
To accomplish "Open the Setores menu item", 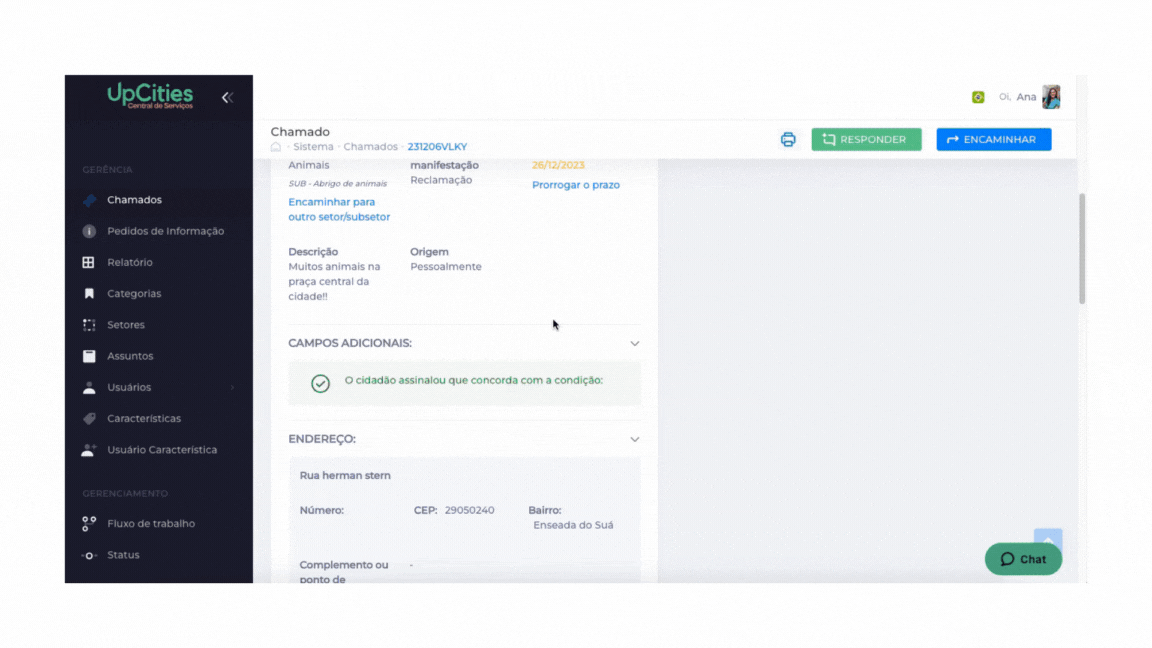I will 126,325.
